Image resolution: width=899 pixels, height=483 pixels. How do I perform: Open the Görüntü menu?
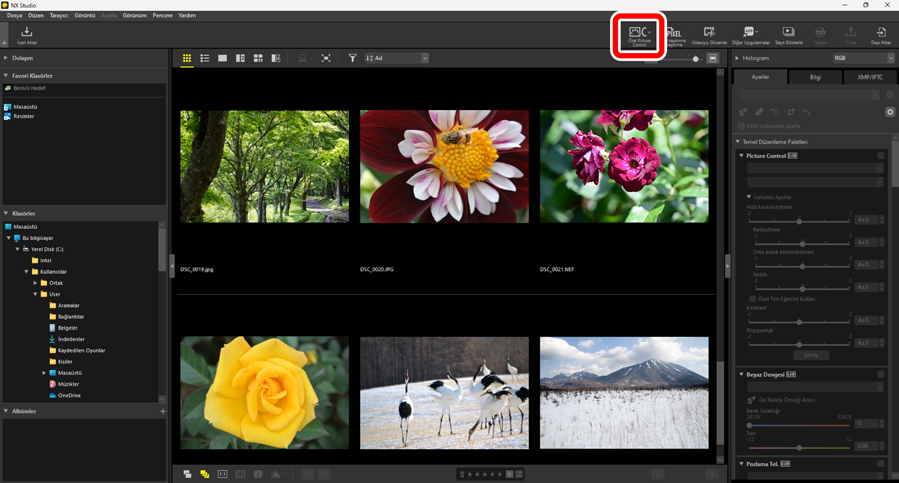point(84,16)
